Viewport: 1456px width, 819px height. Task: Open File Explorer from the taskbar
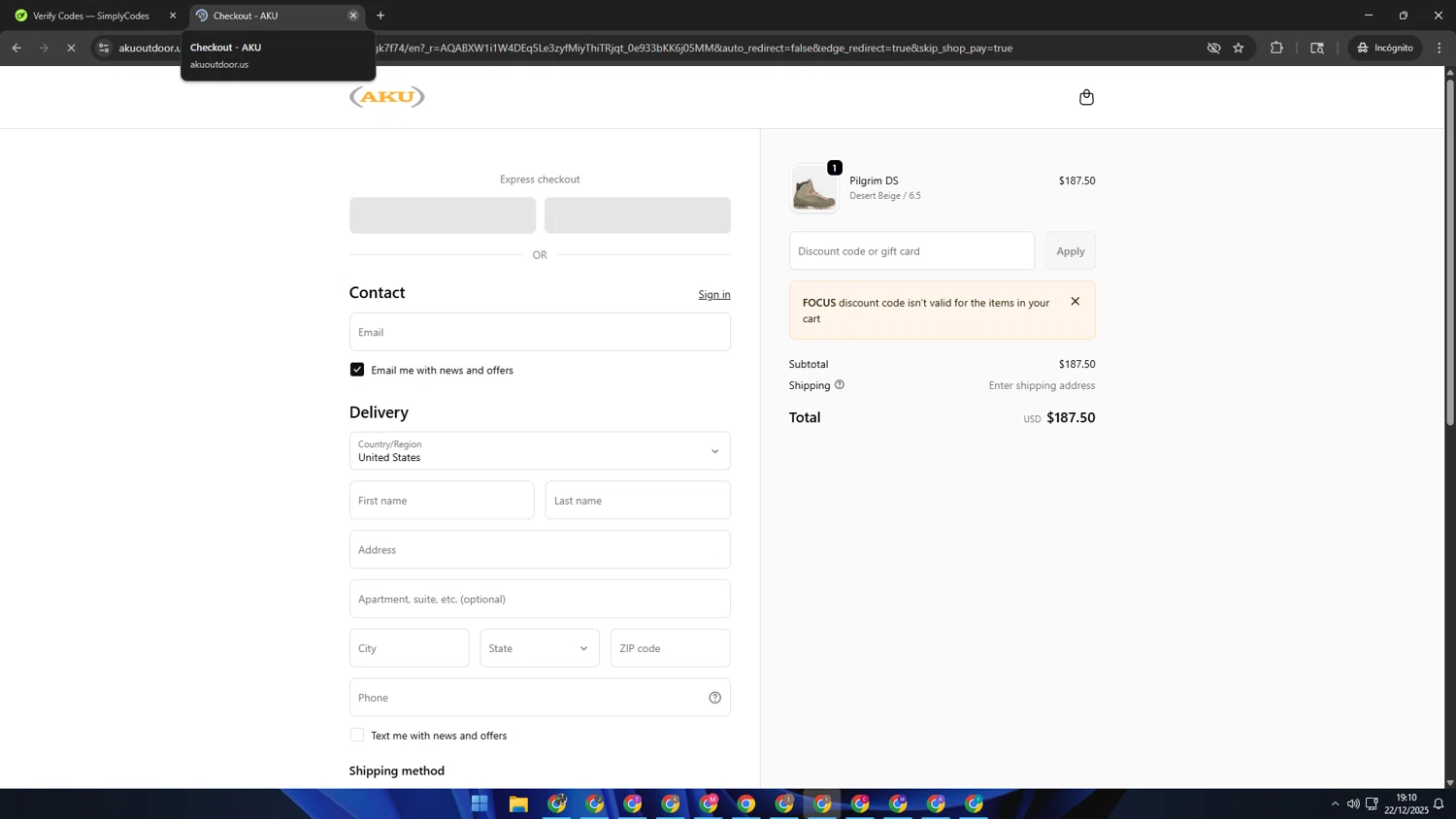(518, 803)
